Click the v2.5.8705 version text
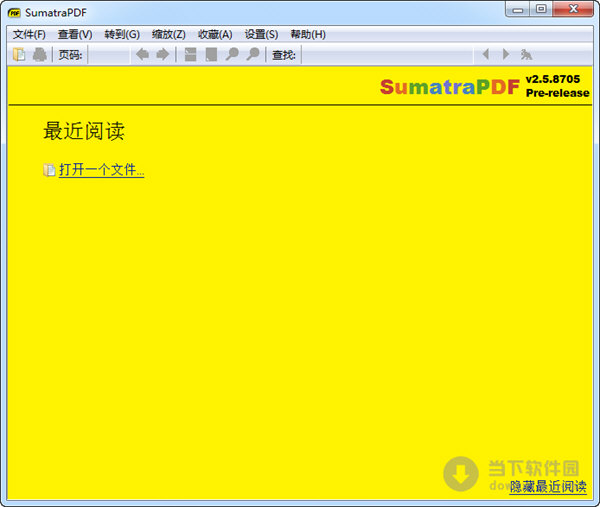The width and height of the screenshot is (600, 507). tap(553, 79)
